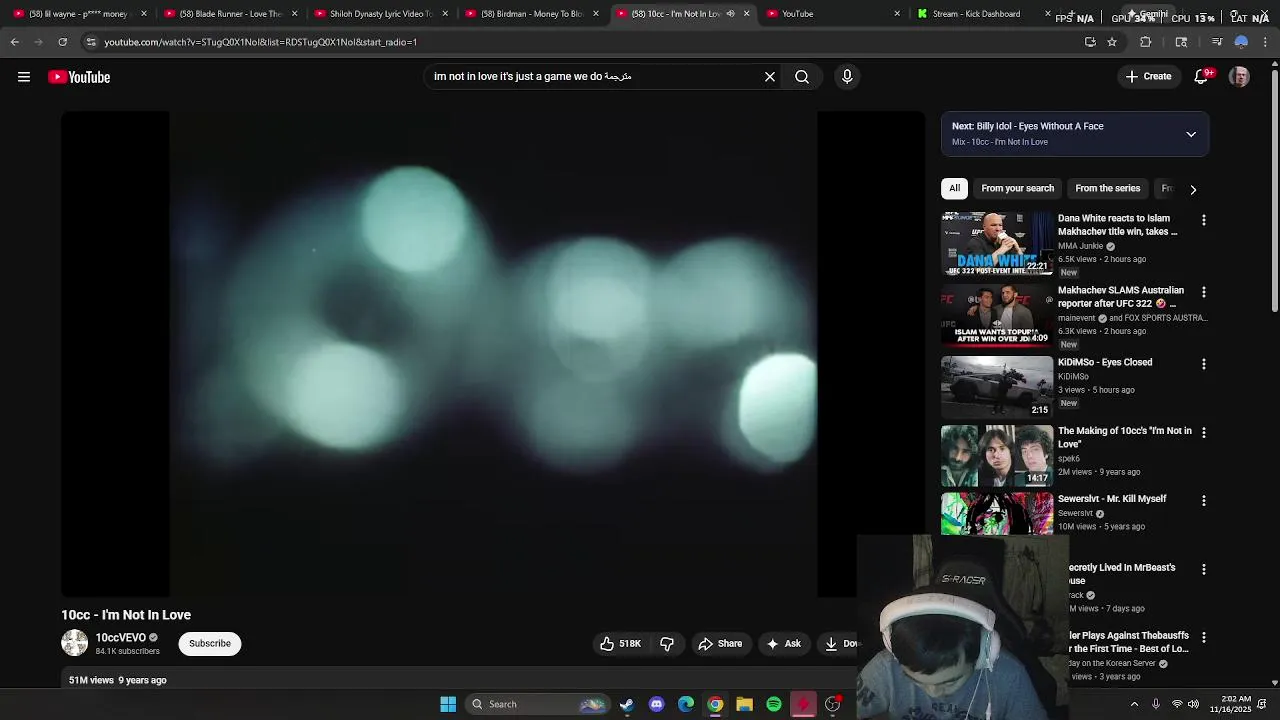Show more filter chips with right chevron
Viewport: 1280px width, 720px height.
tap(1193, 189)
